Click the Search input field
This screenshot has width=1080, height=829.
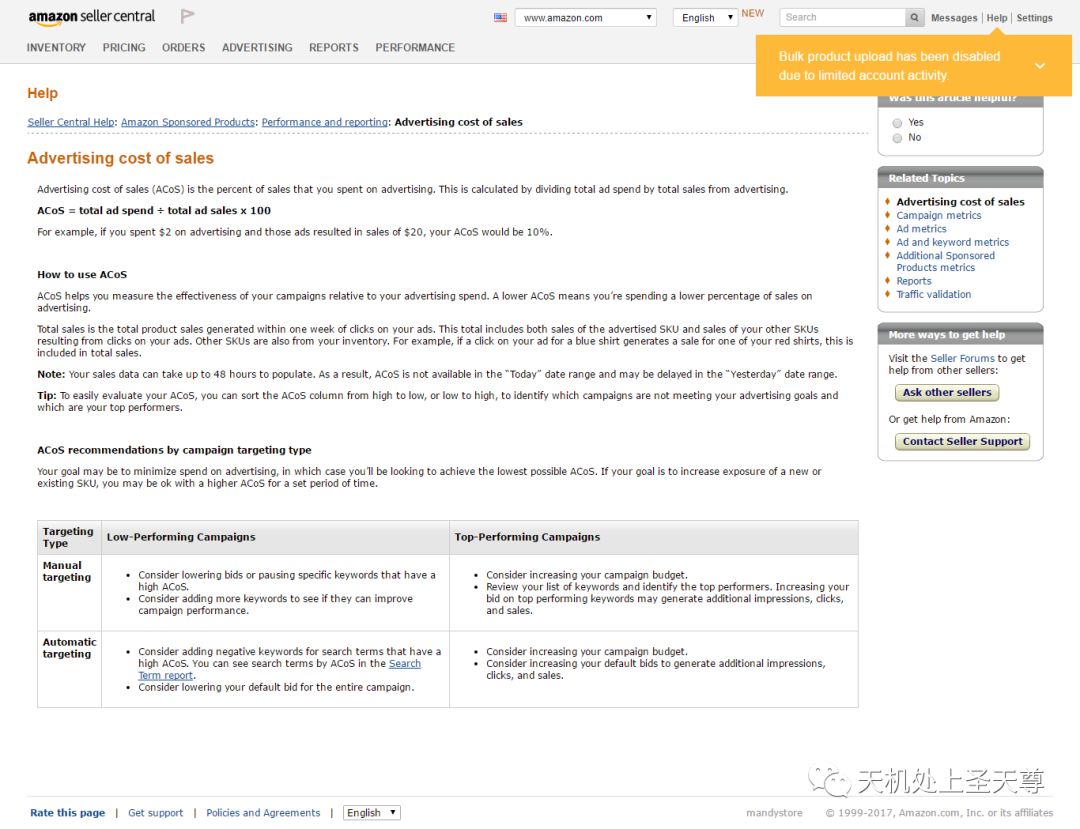click(x=842, y=17)
